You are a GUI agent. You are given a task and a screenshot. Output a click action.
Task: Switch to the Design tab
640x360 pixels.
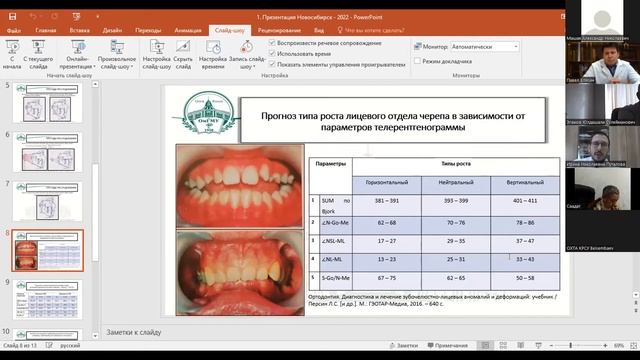112,30
